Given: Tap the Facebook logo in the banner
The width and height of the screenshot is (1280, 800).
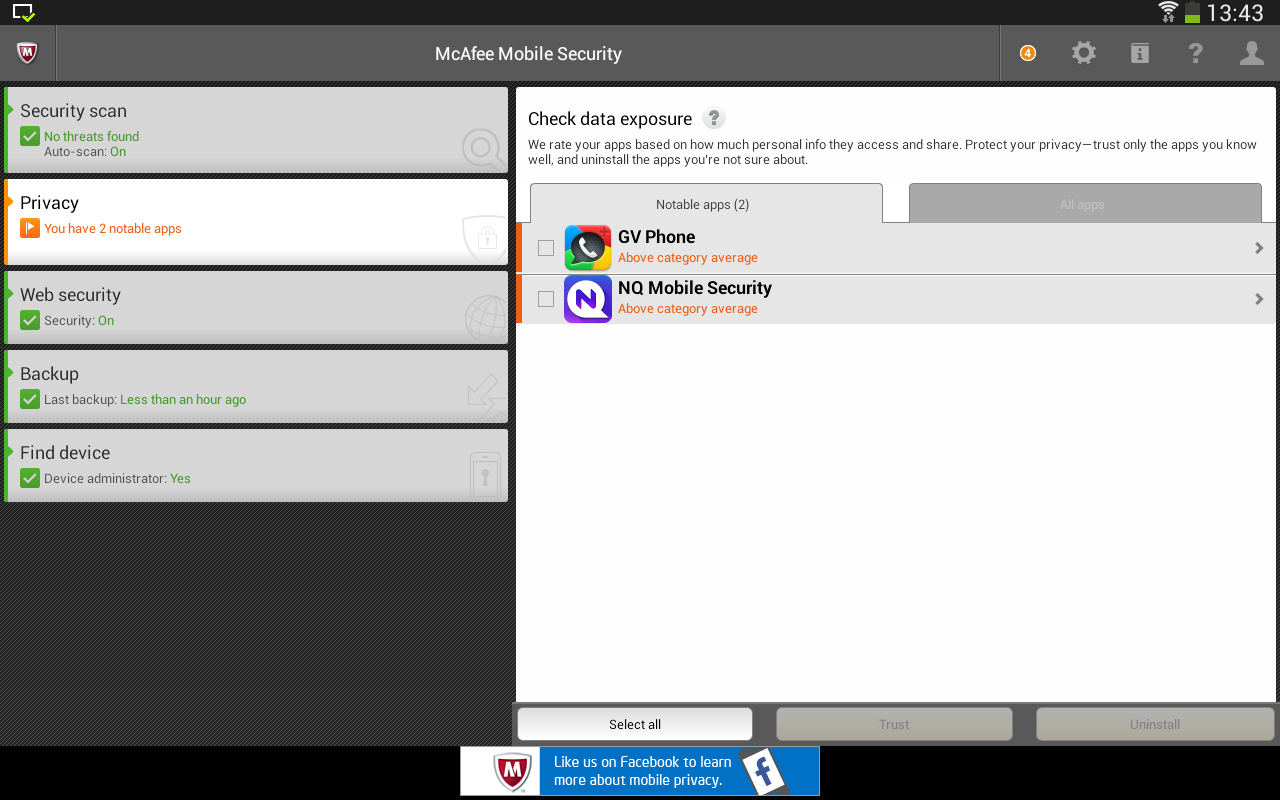Looking at the screenshot, I should click(766, 771).
